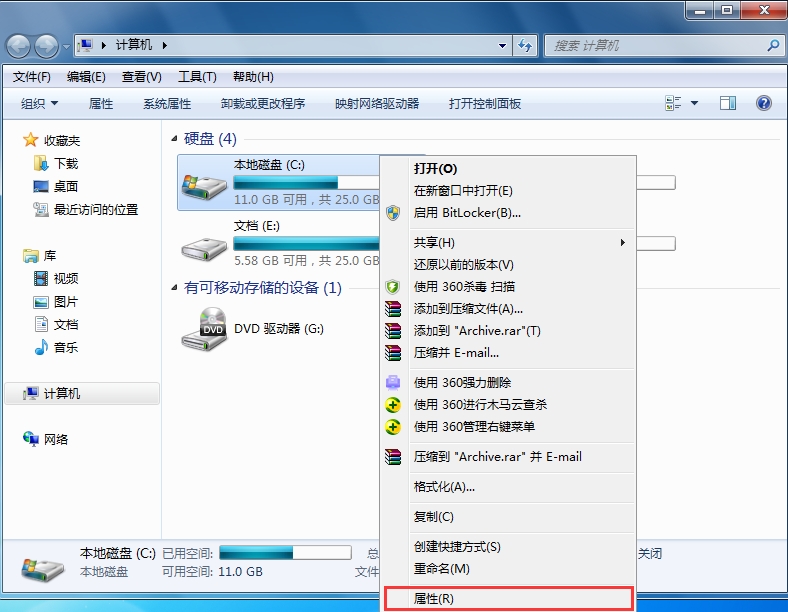Open the view options dropdown arrow

[x=694, y=103]
